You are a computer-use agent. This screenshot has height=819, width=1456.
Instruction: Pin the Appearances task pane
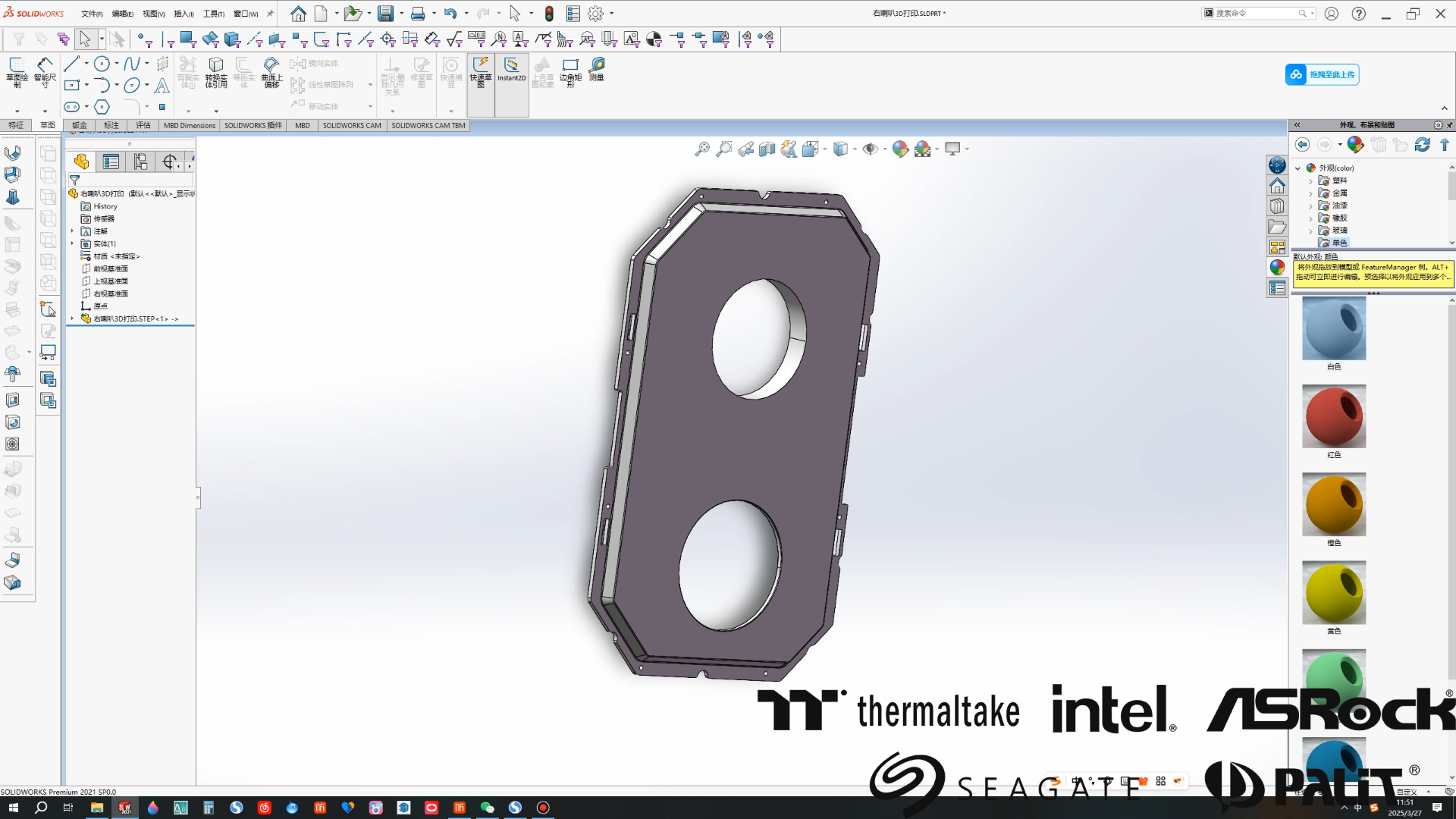[x=1449, y=125]
